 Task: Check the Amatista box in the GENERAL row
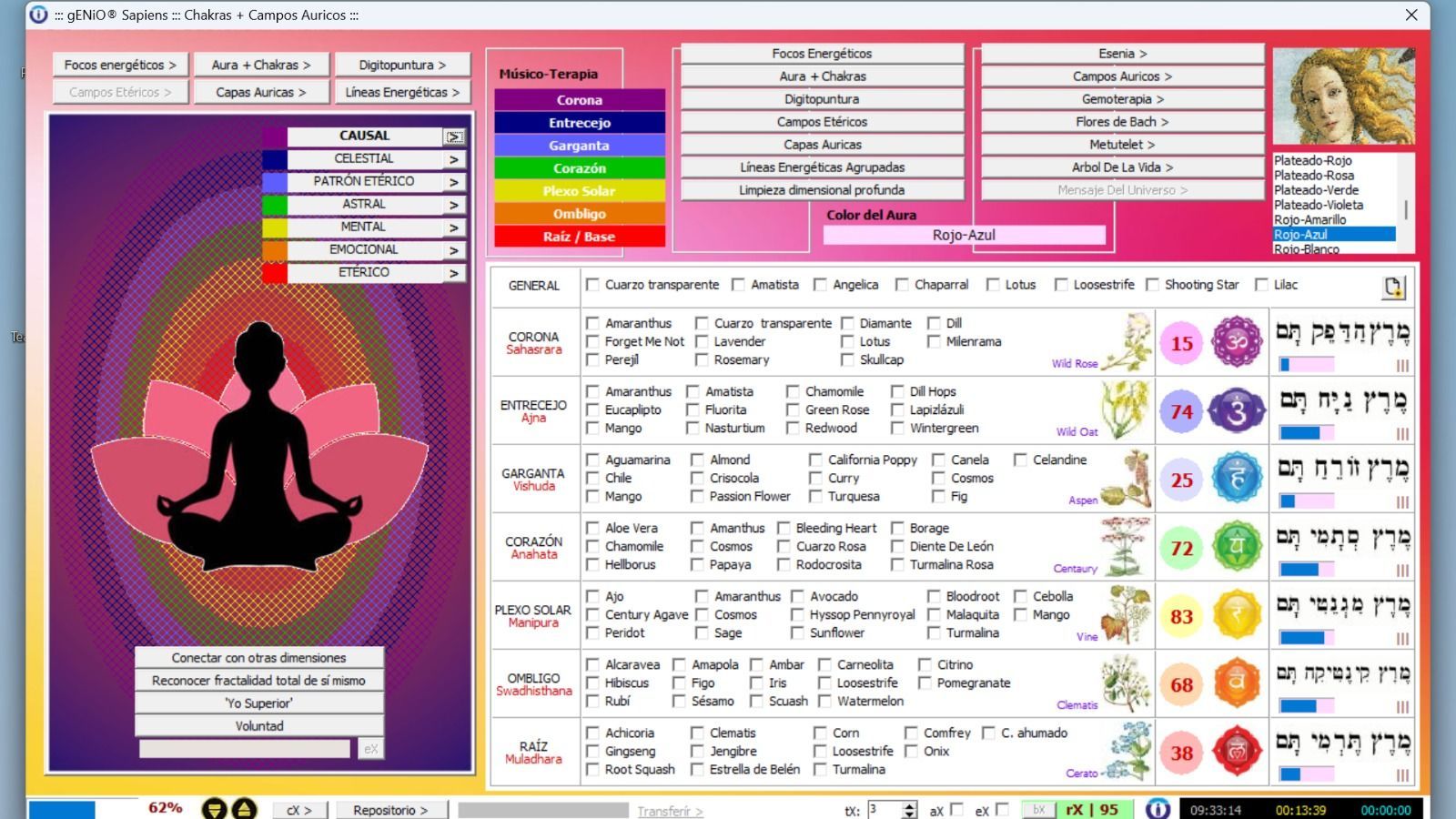pyautogui.click(x=739, y=285)
